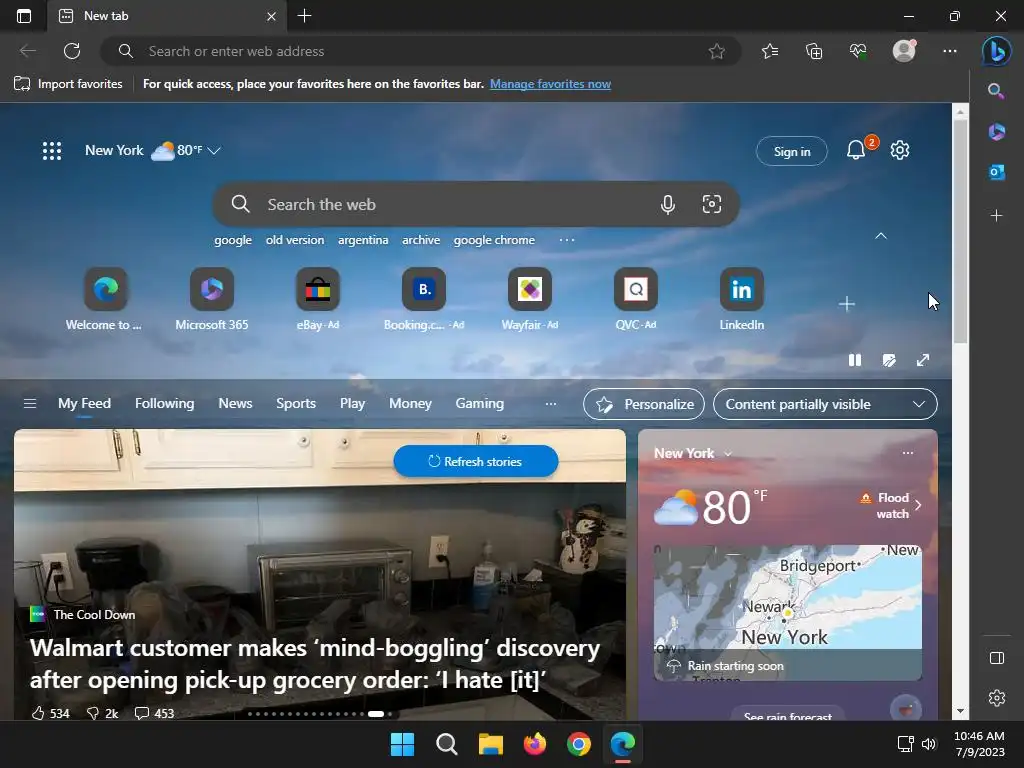
Task: Open the tab actions menu icon
Action: pyautogui.click(x=24, y=16)
